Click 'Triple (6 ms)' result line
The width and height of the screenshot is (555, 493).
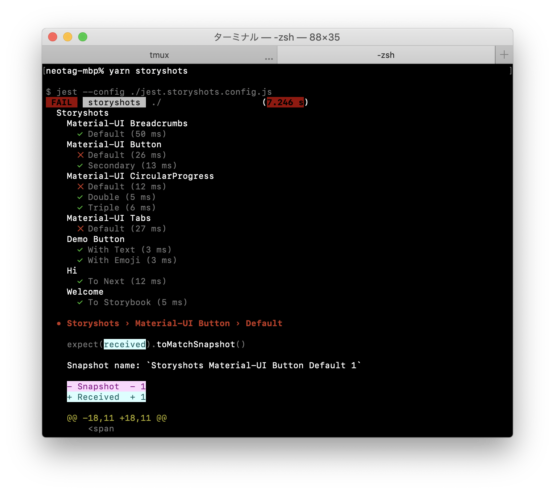pyautogui.click(x=122, y=208)
